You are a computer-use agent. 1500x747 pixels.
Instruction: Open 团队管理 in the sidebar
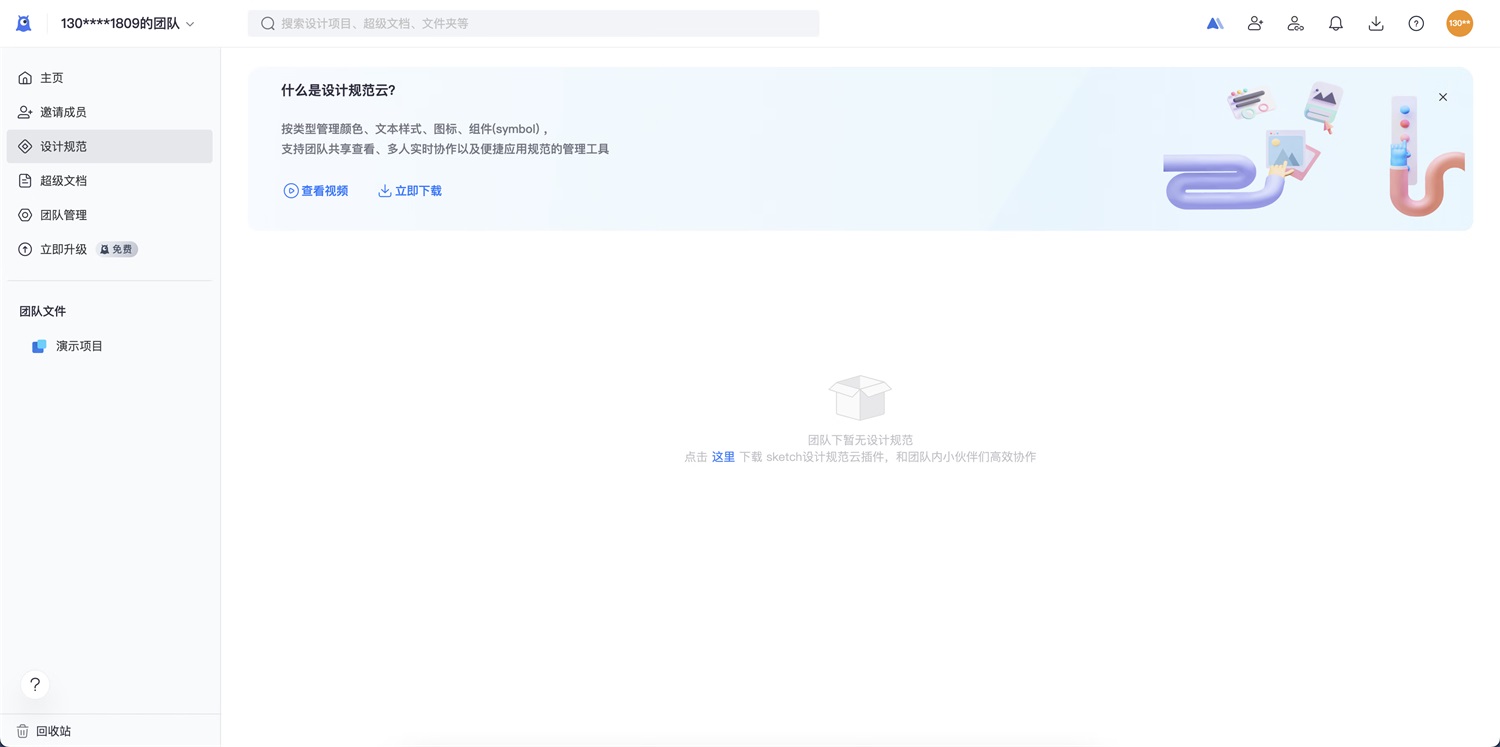(x=63, y=215)
